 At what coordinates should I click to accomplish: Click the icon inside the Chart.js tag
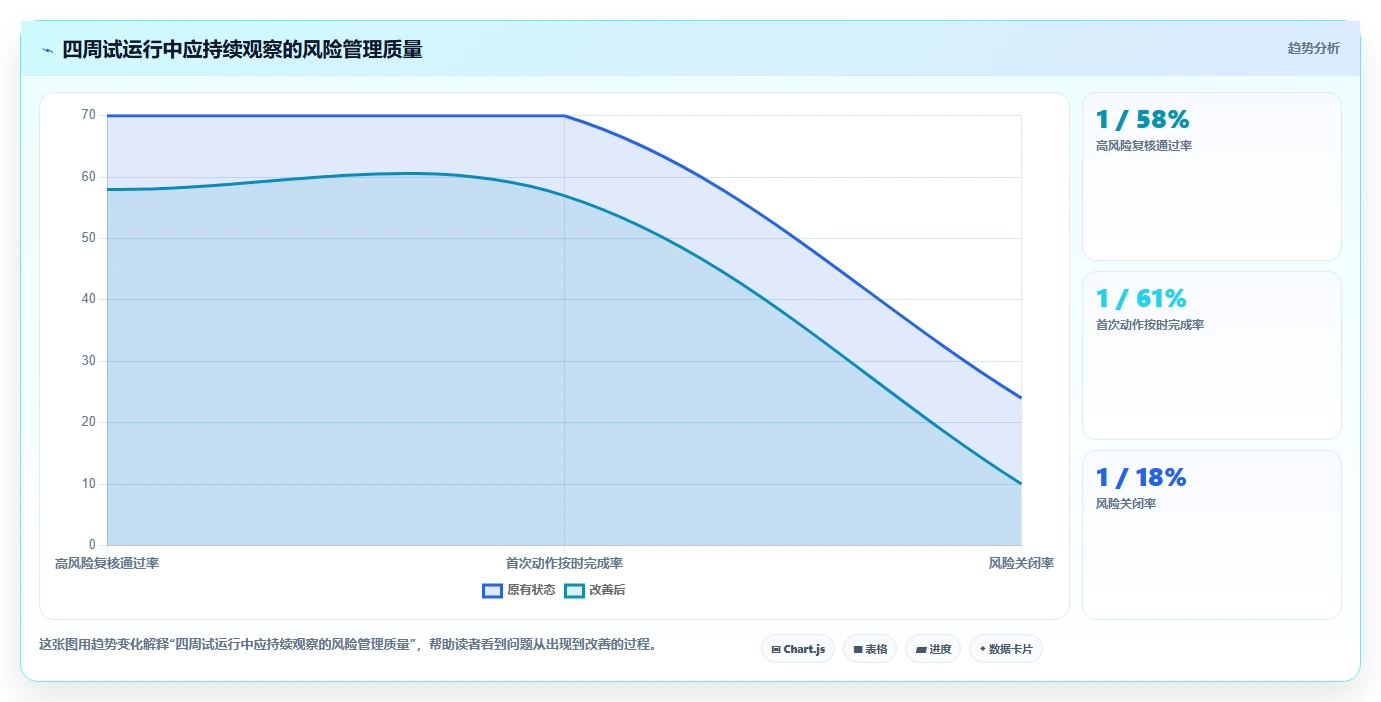(x=776, y=650)
